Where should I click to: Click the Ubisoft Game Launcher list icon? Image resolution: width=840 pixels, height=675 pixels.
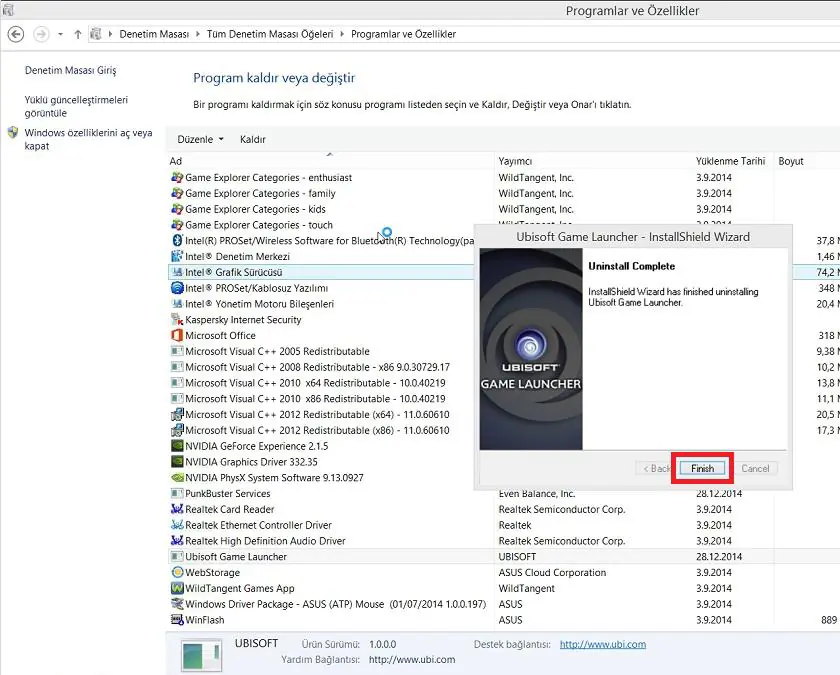tap(177, 557)
